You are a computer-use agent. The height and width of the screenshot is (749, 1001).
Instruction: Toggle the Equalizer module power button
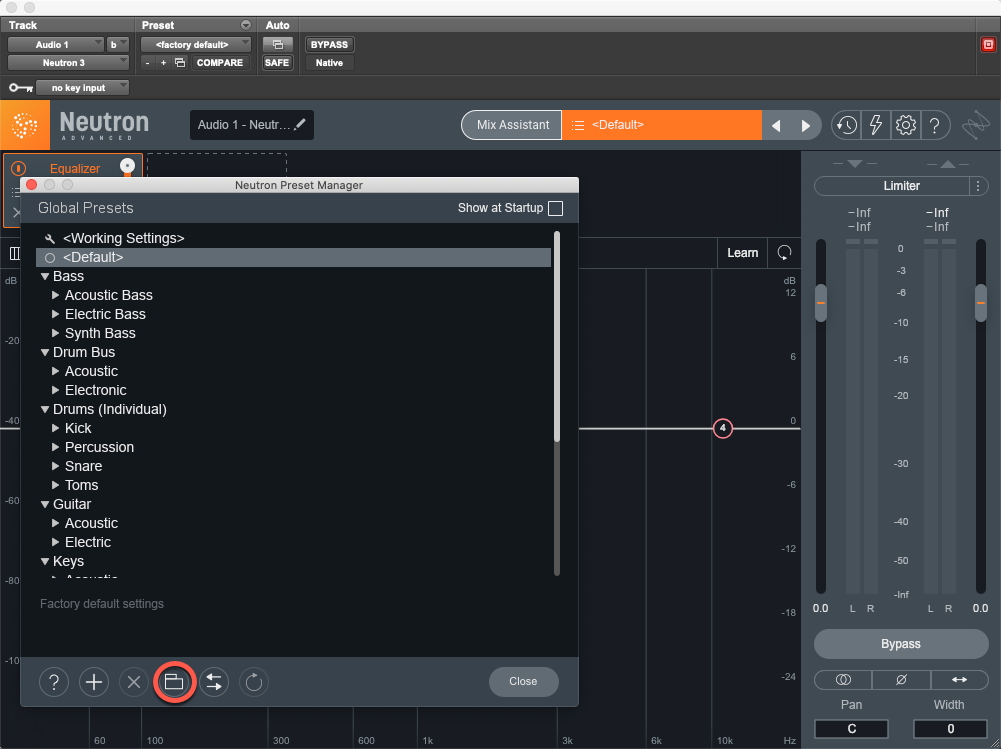pos(19,169)
